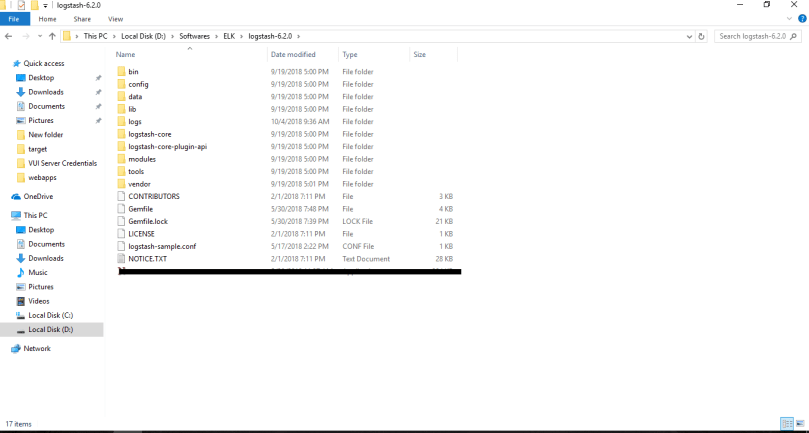
Task: Open the File menu tab
Action: pyautogui.click(x=14, y=19)
